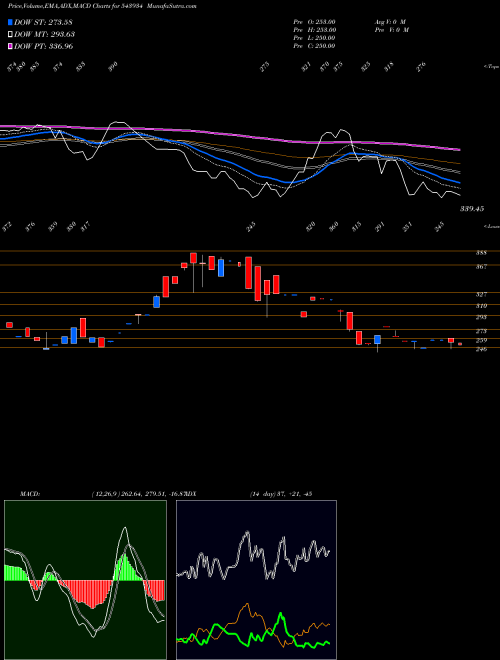Click the chart title mentioning MunafaSutra.com
This screenshot has width=500, height=660.
click(102, 6)
